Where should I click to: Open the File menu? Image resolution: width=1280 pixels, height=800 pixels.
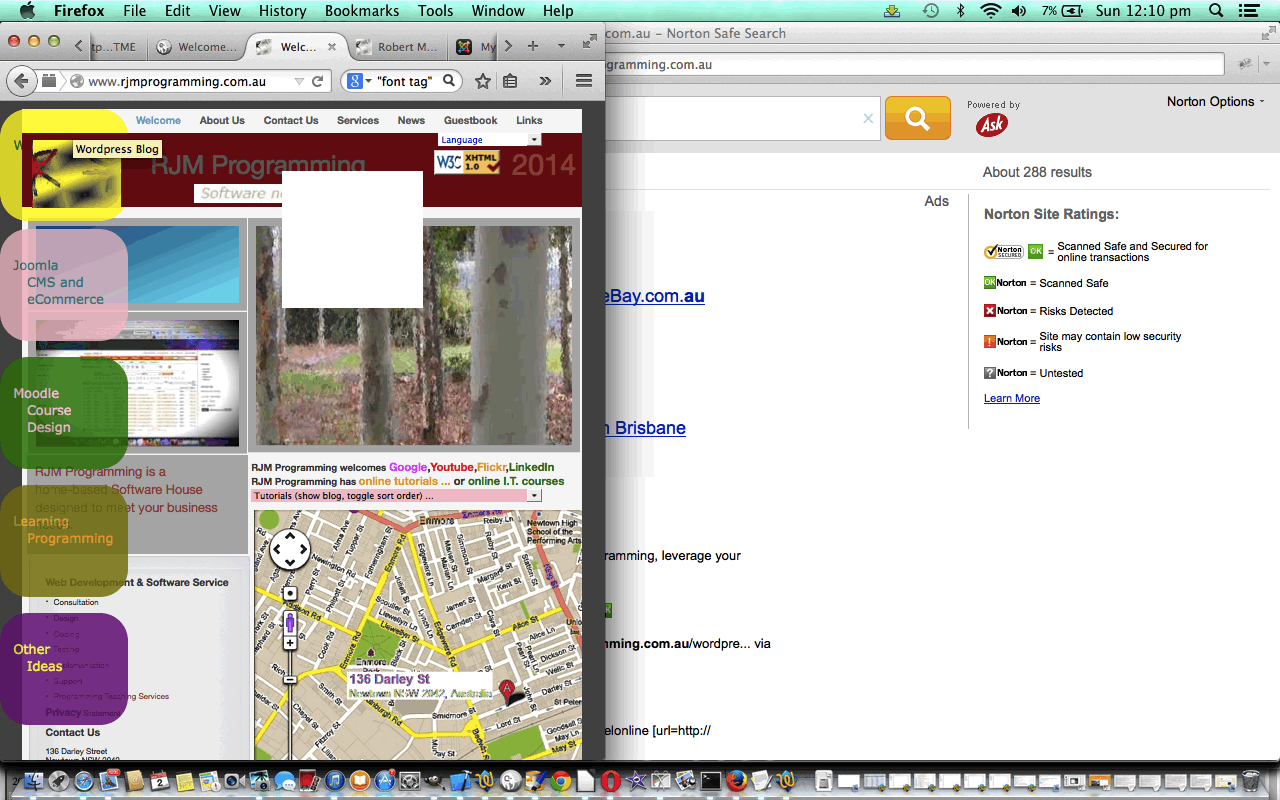(x=134, y=11)
